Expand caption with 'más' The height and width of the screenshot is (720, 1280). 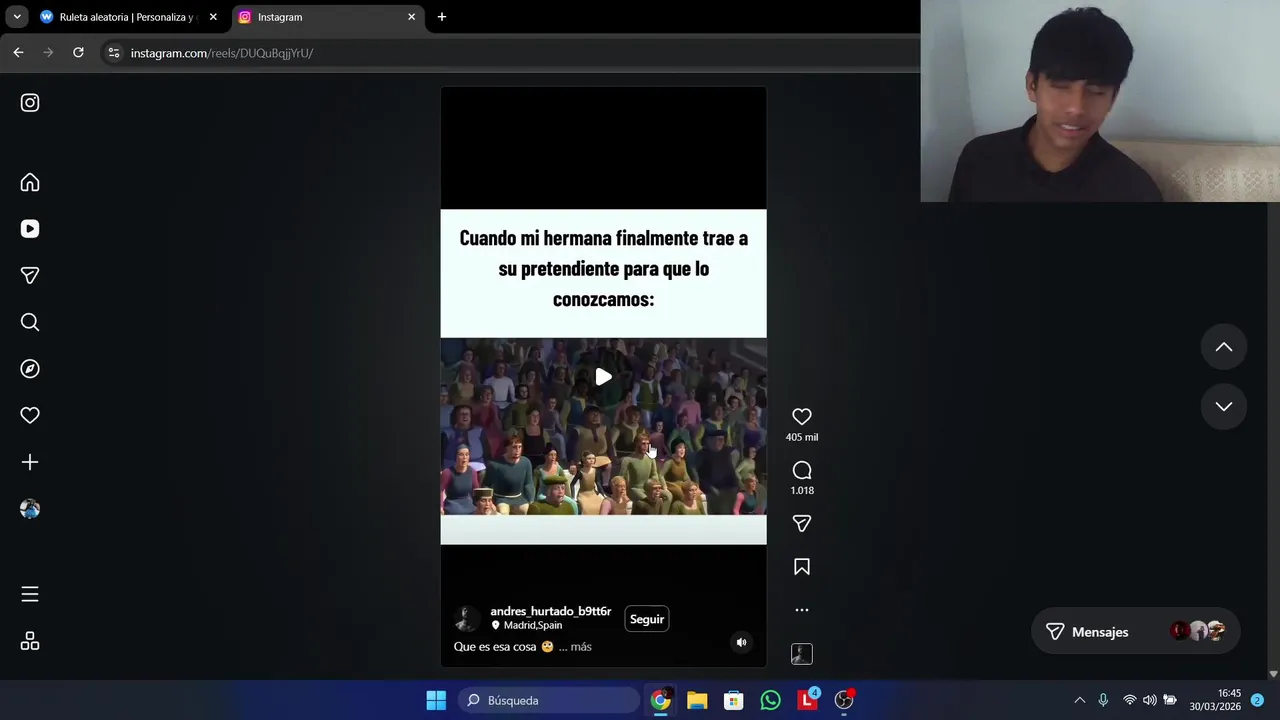[581, 647]
